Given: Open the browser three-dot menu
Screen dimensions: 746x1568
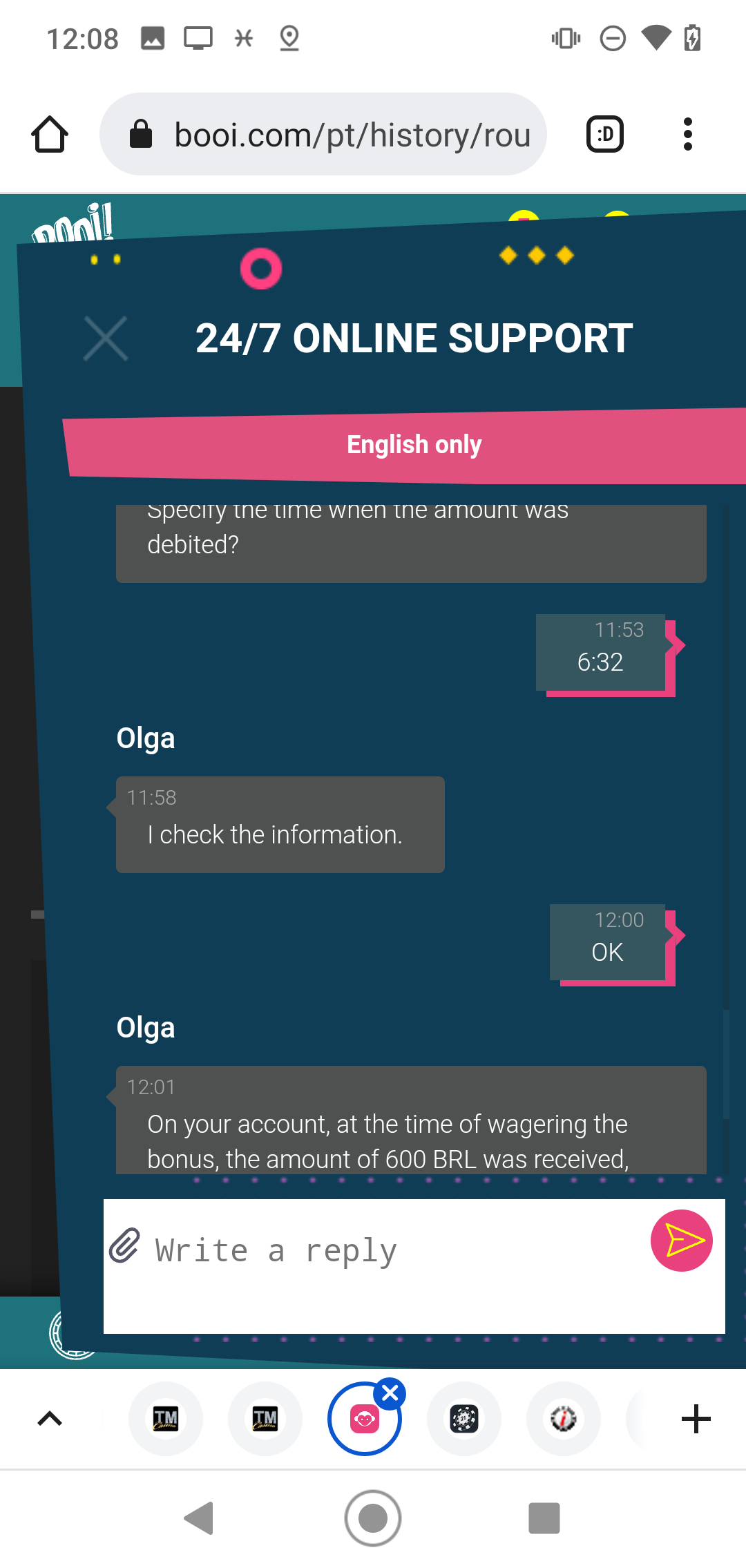Looking at the screenshot, I should (687, 134).
